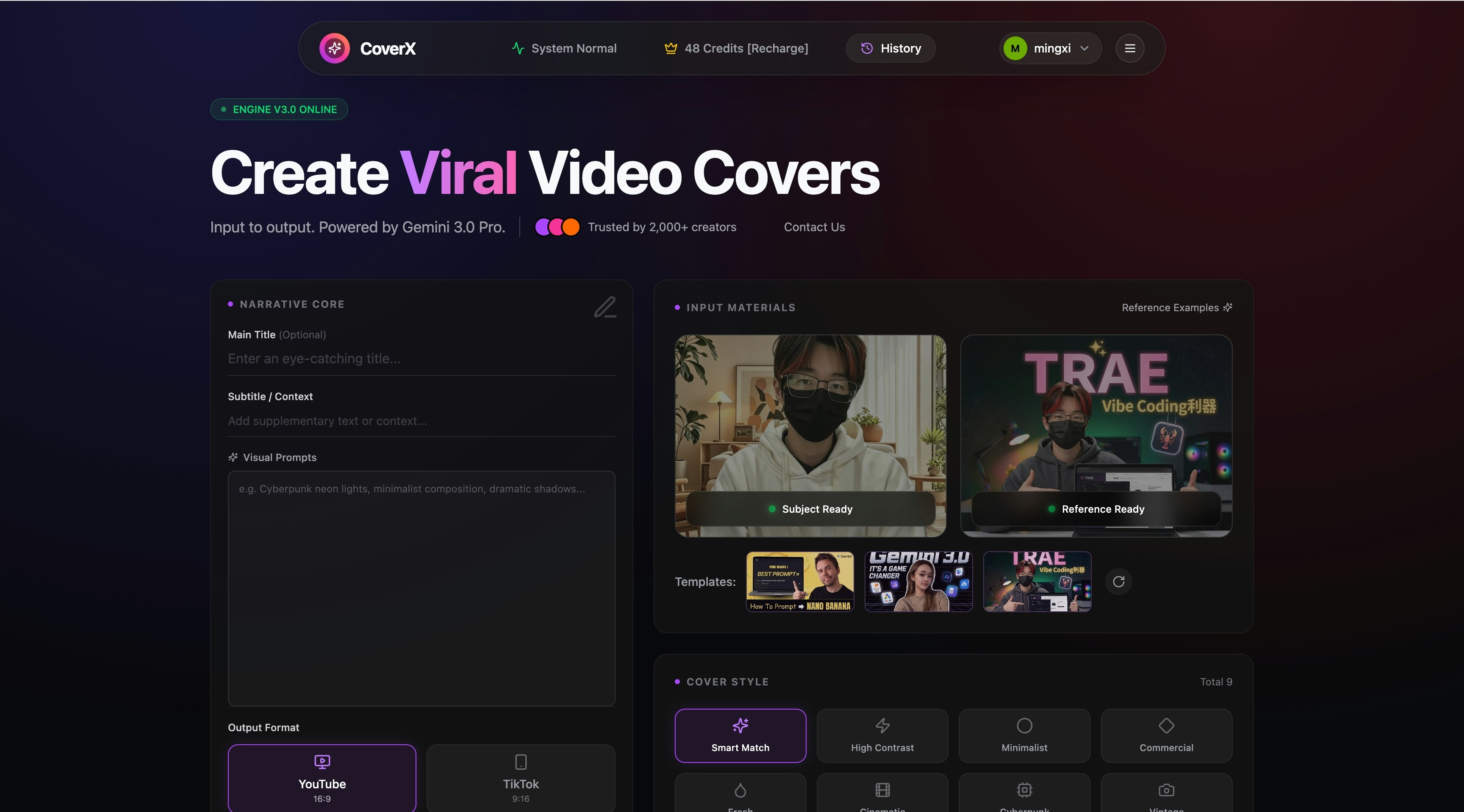Click the System Normal status text
The height and width of the screenshot is (812, 1464).
(x=574, y=48)
